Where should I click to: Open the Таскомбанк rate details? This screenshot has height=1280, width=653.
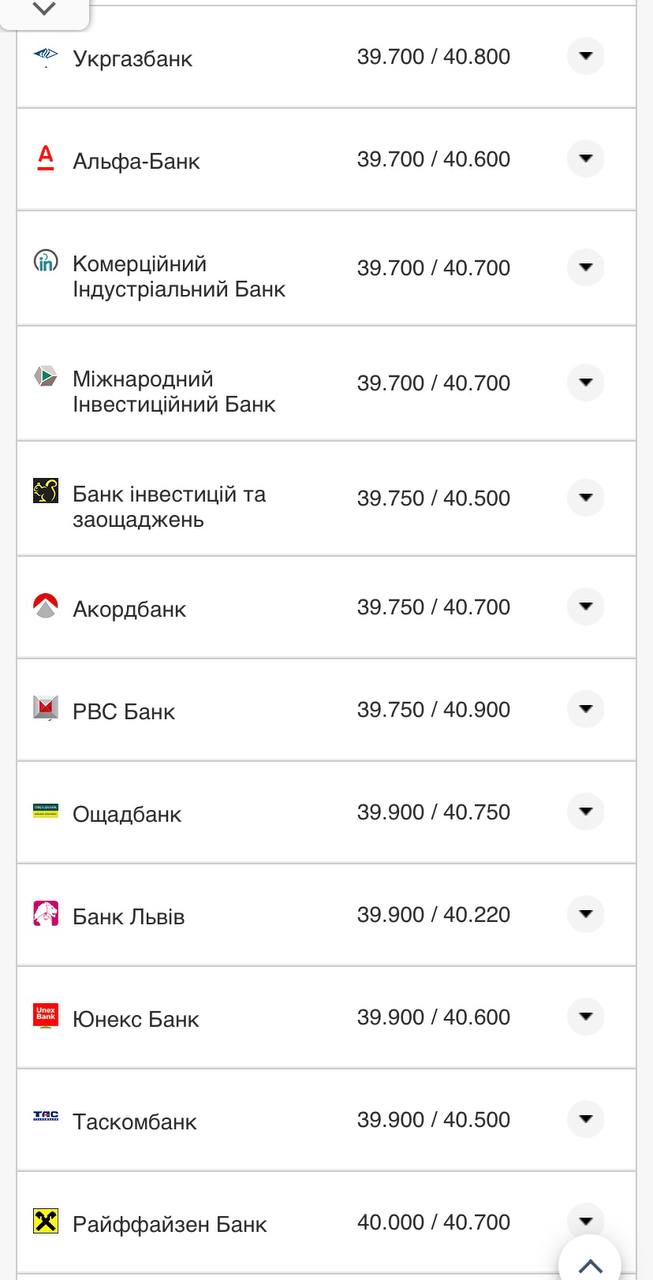(585, 1119)
